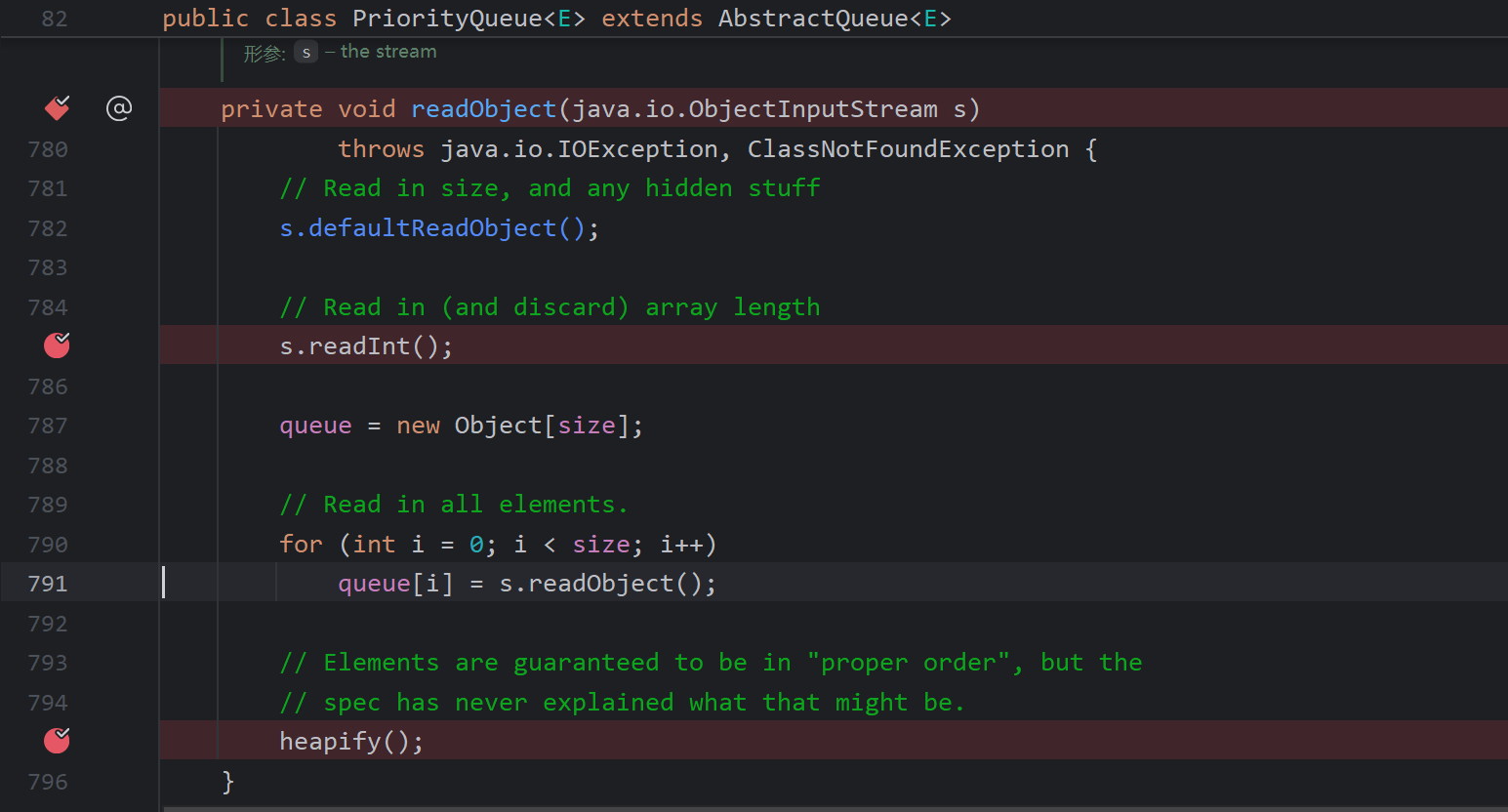Image resolution: width=1508 pixels, height=812 pixels.
Task: Click line number 791 in gutter
Action: pyautogui.click(x=48, y=584)
